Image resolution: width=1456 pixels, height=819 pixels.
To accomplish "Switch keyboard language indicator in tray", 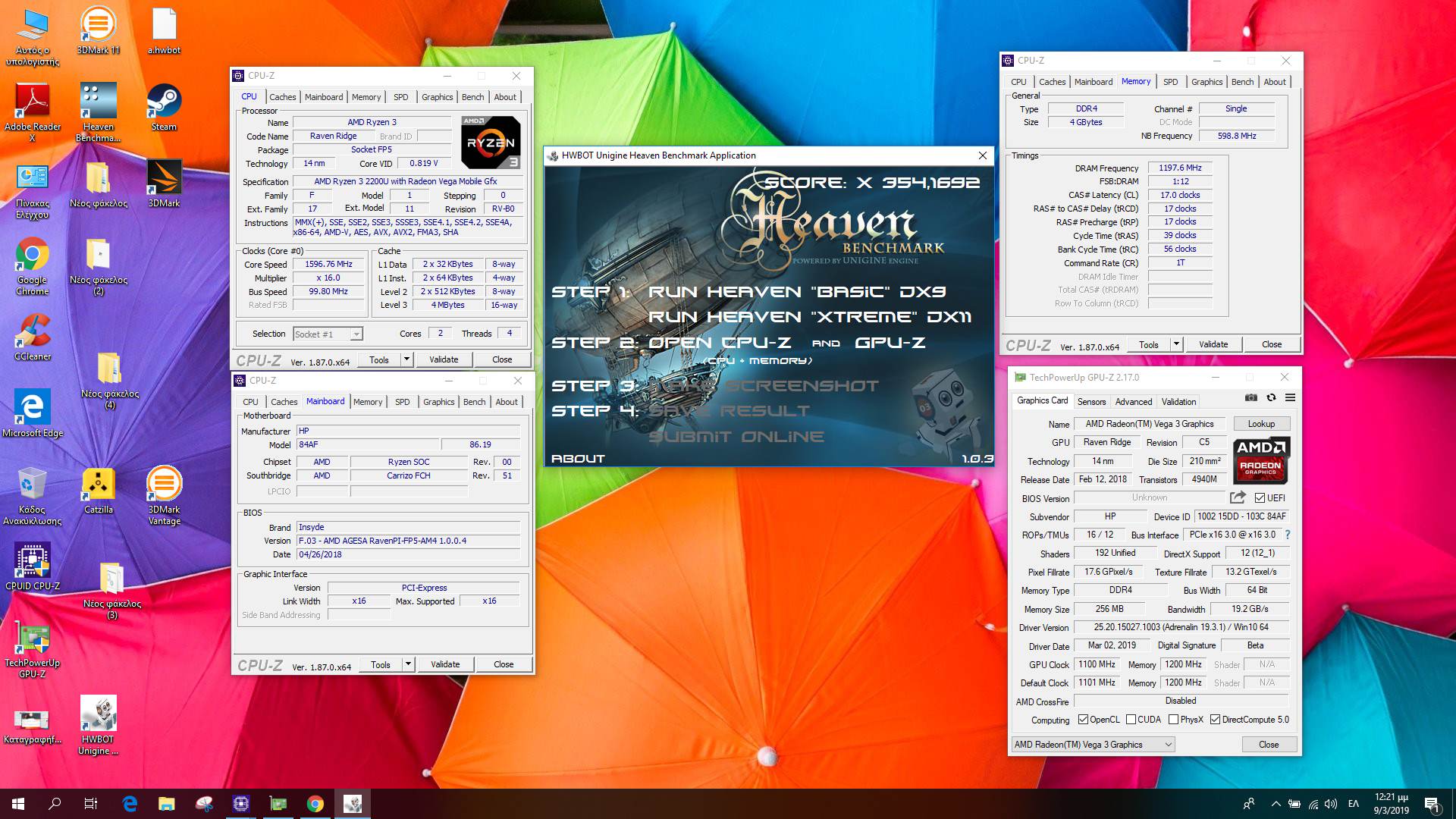I will tap(1353, 804).
